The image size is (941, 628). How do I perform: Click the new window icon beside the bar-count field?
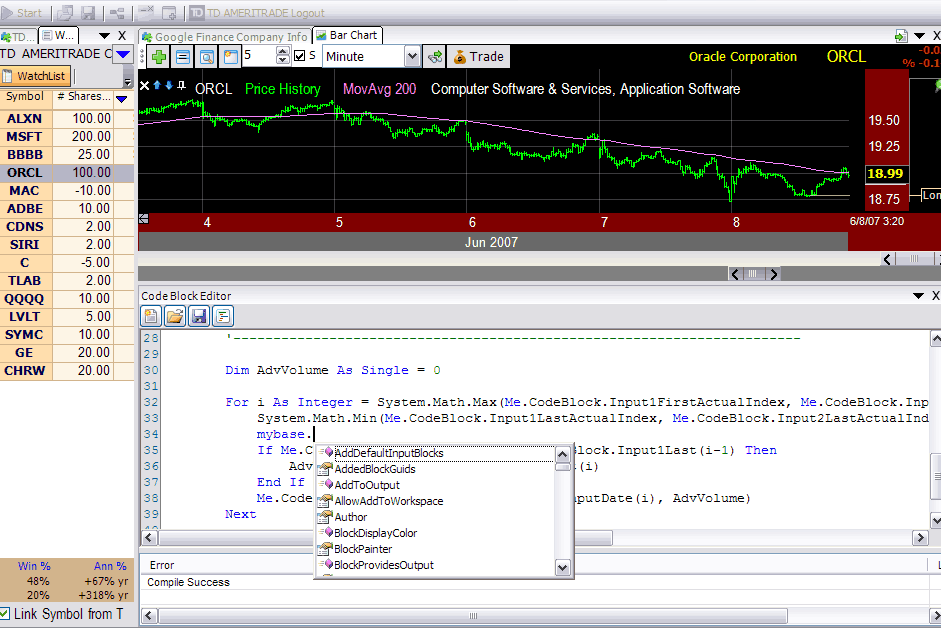point(230,57)
